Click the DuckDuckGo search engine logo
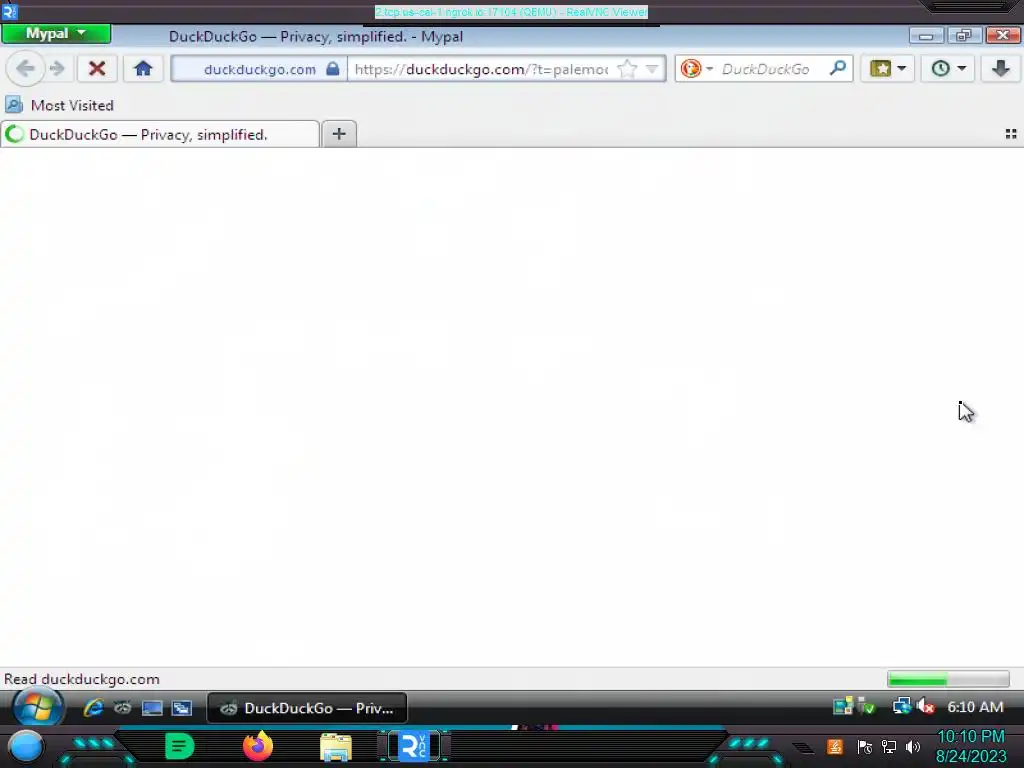The image size is (1024, 768). point(690,69)
